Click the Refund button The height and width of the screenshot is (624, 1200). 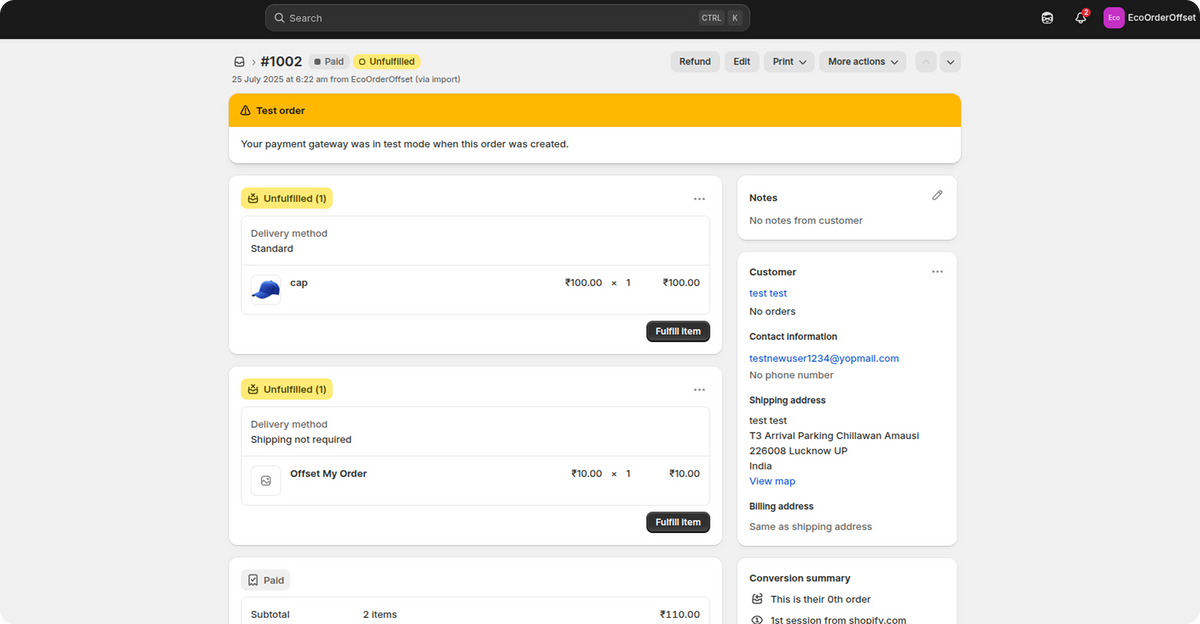[x=695, y=62]
